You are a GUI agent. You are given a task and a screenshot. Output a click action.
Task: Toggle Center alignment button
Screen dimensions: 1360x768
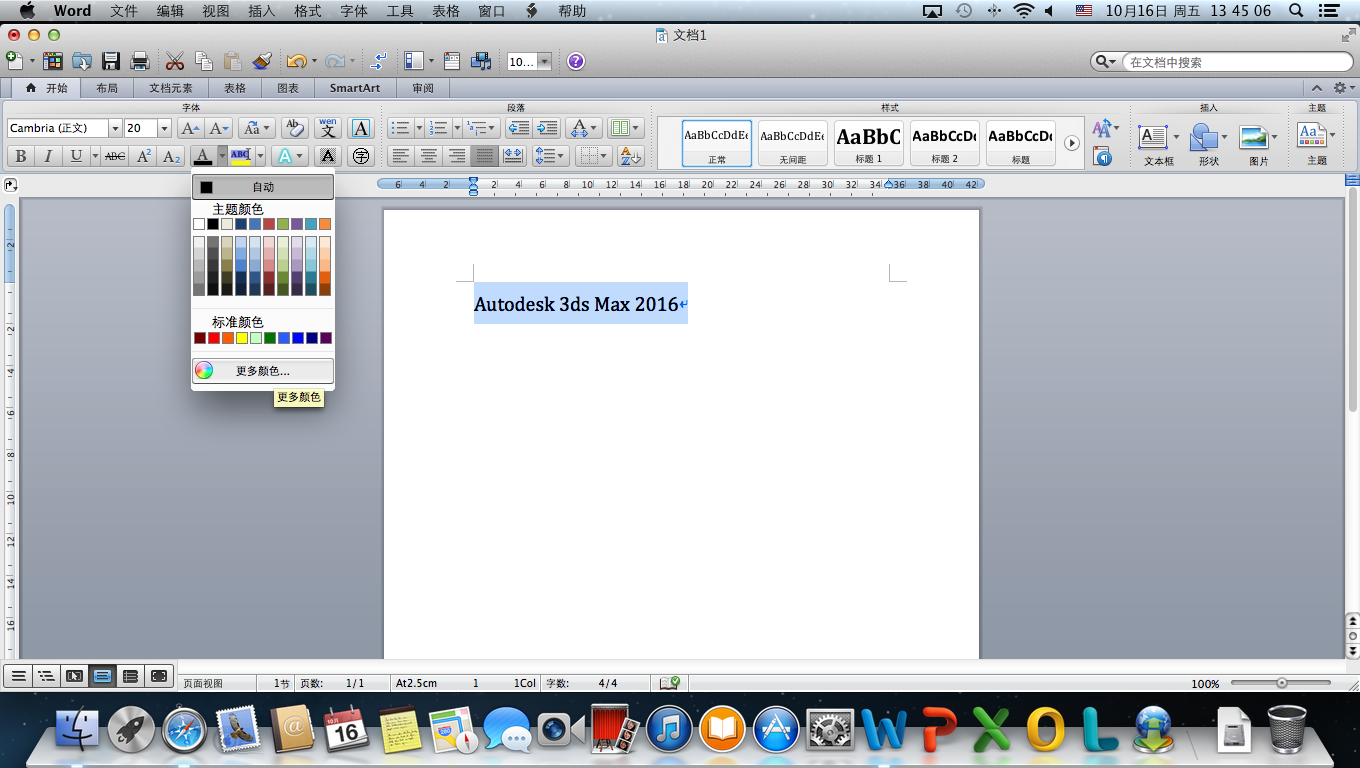click(428, 156)
